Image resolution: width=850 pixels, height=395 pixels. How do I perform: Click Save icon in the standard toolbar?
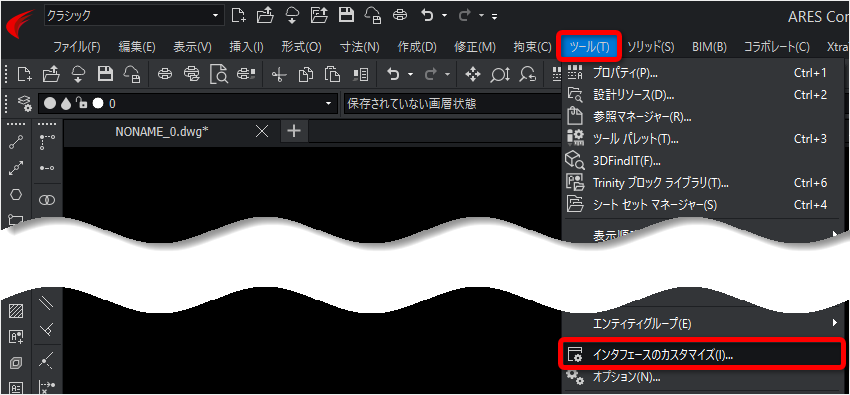tap(105, 74)
